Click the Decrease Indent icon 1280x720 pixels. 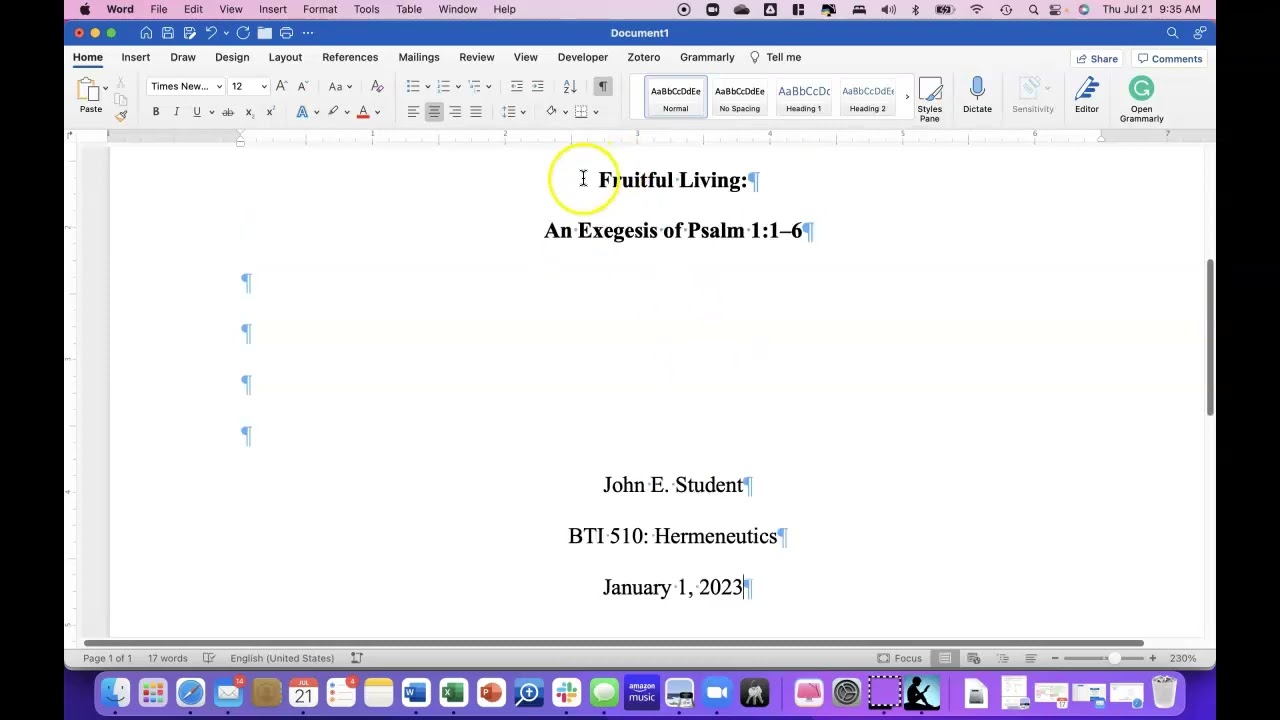(516, 86)
